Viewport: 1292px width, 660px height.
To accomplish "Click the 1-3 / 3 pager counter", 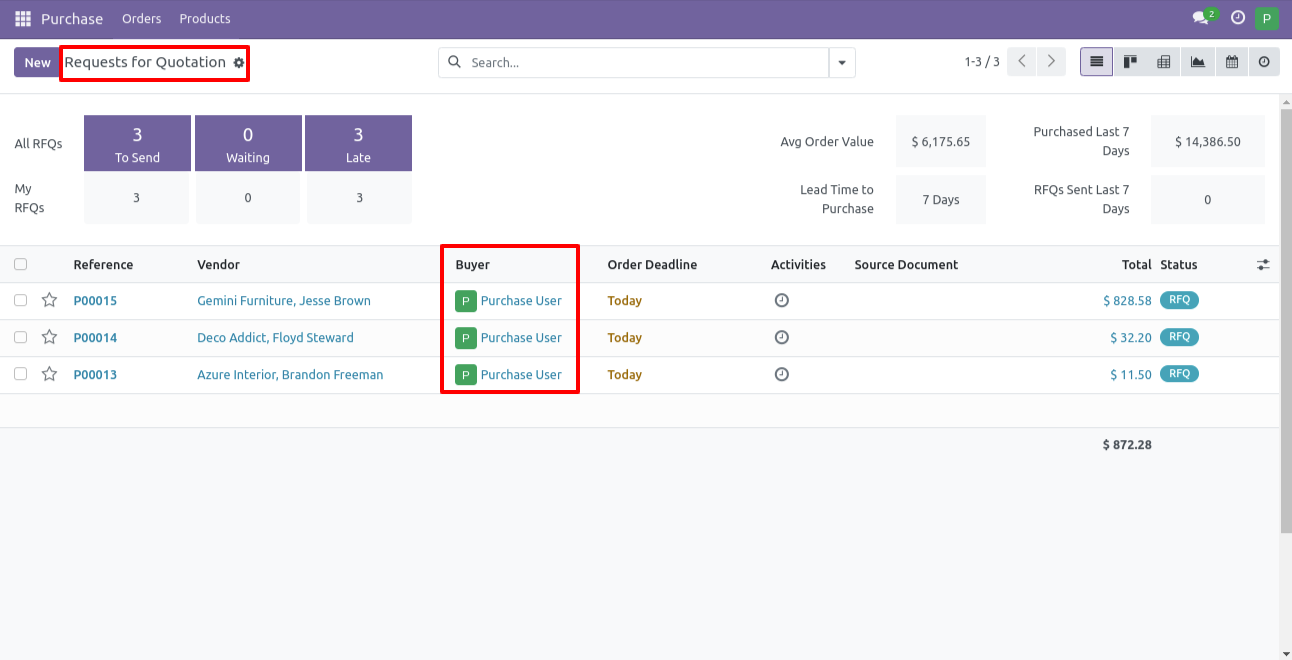I will coord(982,62).
